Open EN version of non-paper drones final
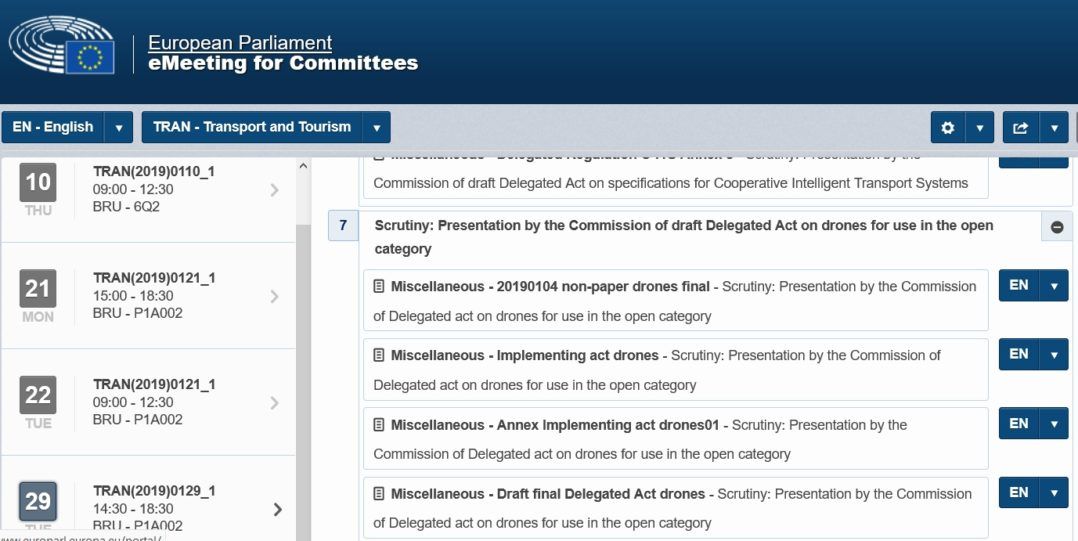 1018,286
